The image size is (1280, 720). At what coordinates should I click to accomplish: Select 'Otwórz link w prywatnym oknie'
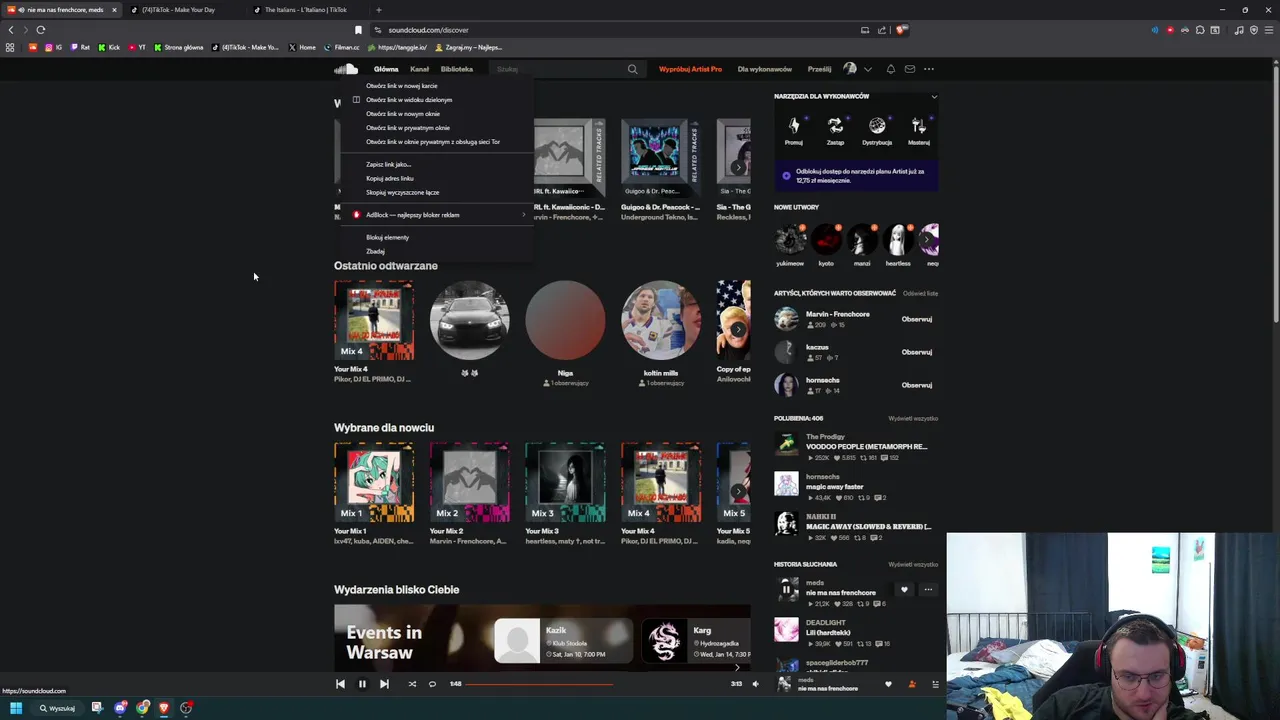click(x=408, y=128)
